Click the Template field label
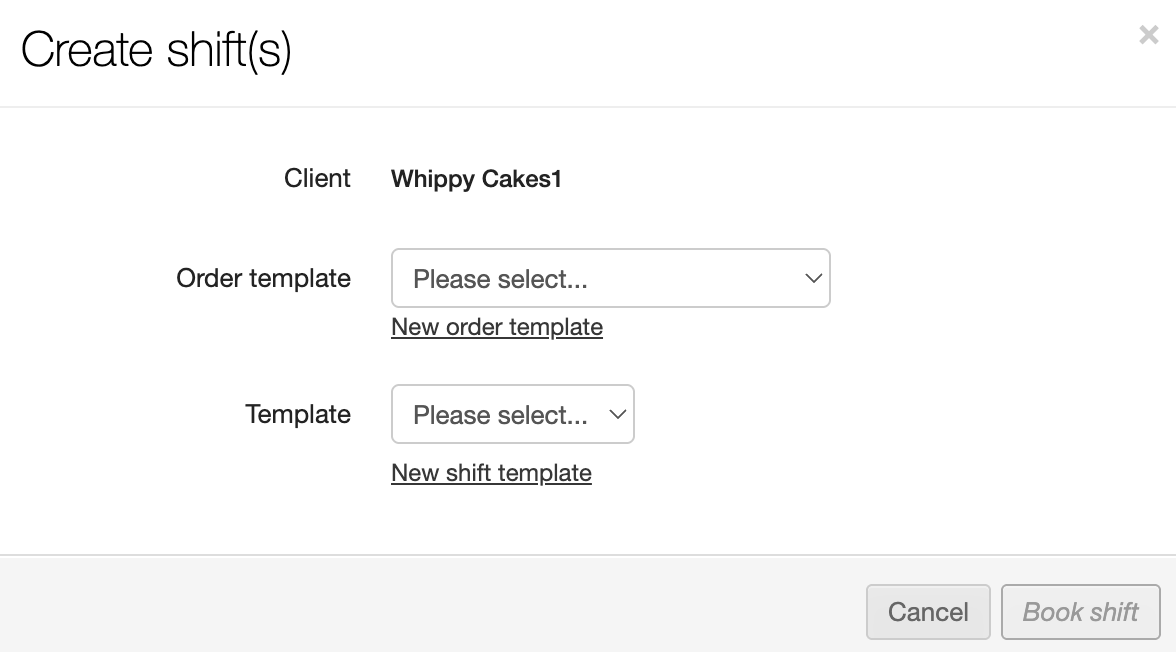Screen dimensions: 1176x652 [297, 414]
